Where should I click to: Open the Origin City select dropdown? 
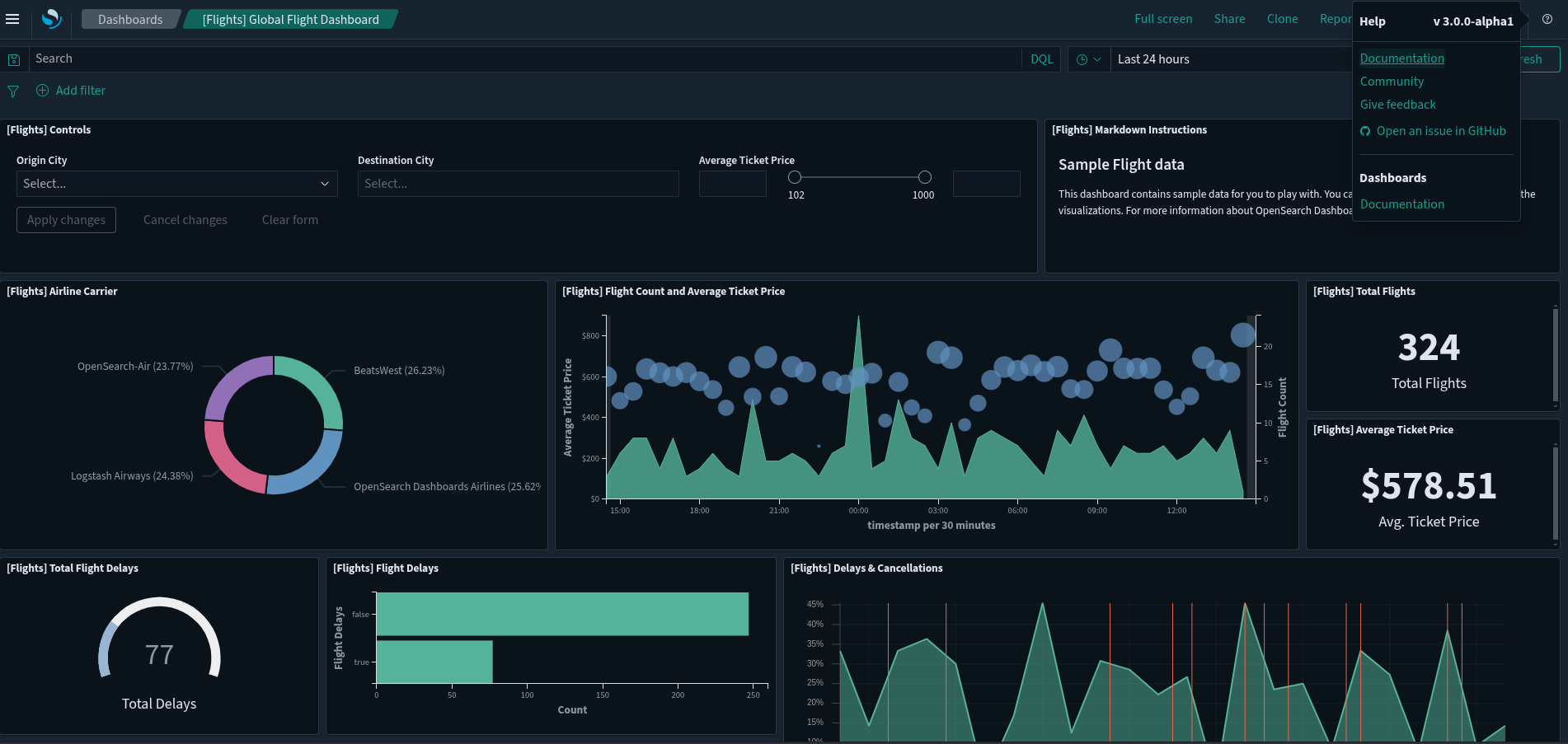(x=176, y=183)
